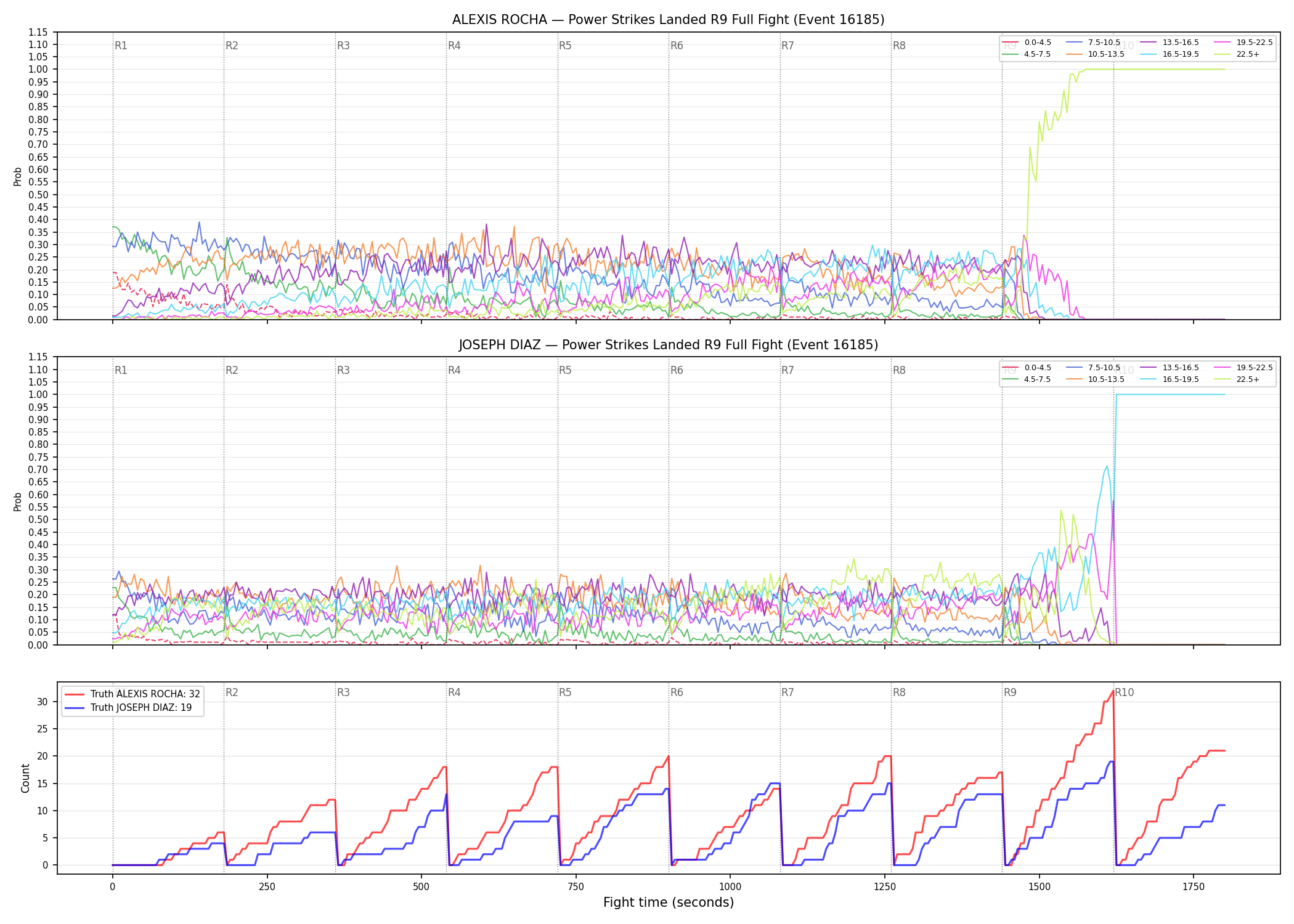Click the 25 tick label on the Count axis
Image resolution: width=1294 pixels, height=924 pixels.
click(x=43, y=729)
